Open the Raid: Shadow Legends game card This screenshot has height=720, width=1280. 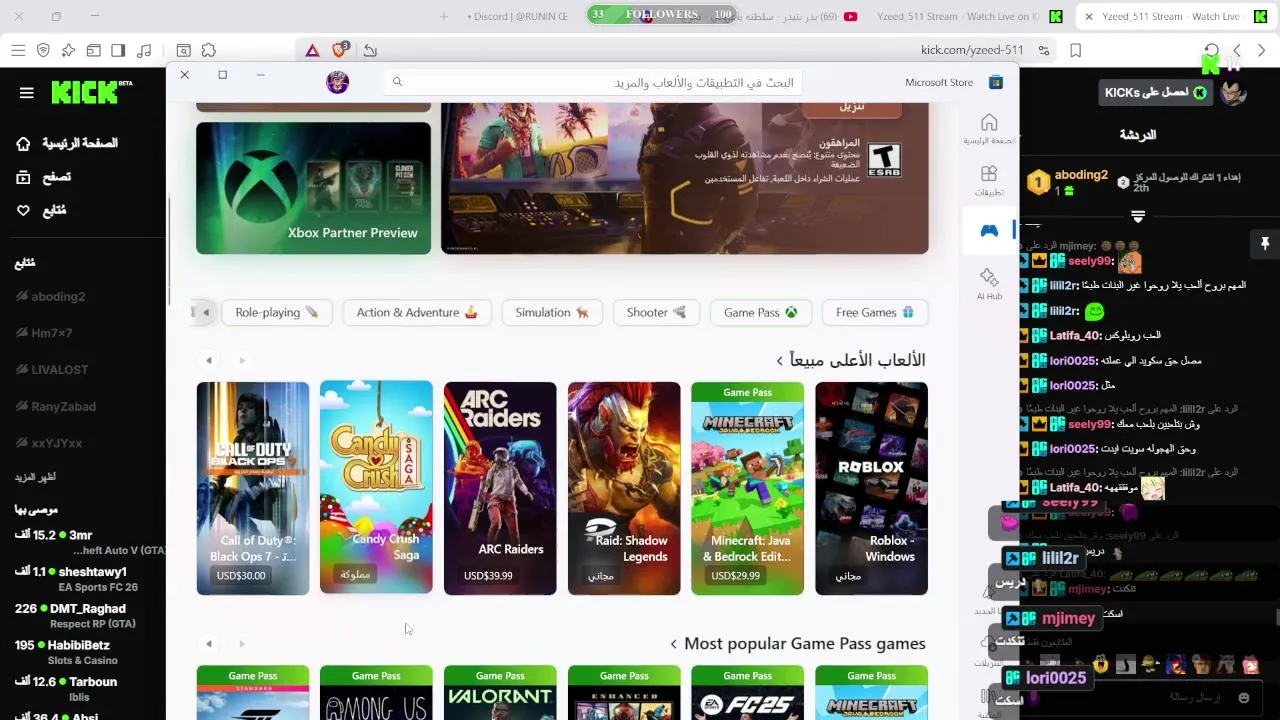pos(624,488)
